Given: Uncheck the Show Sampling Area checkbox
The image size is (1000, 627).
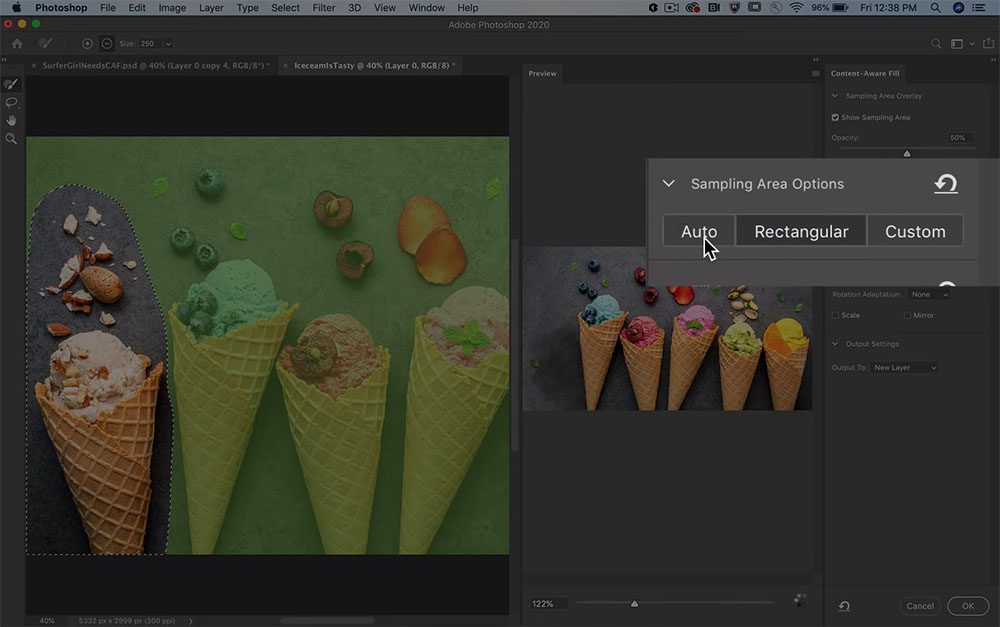Looking at the screenshot, I should (x=836, y=118).
